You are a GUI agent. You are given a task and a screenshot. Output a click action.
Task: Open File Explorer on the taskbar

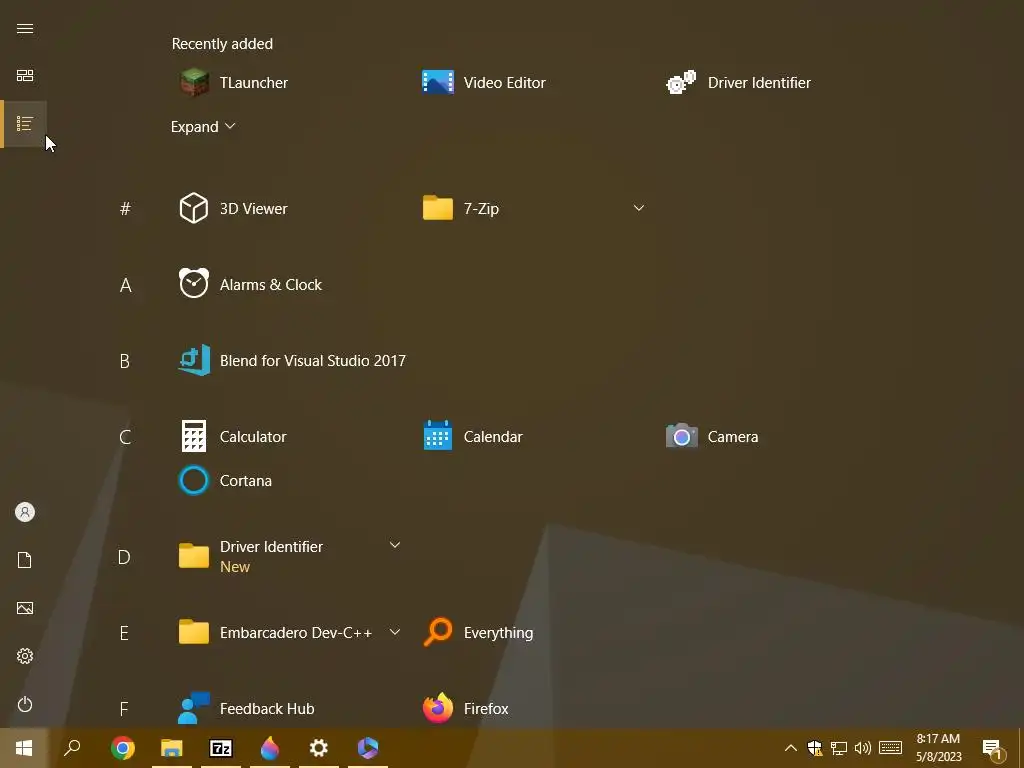point(172,748)
